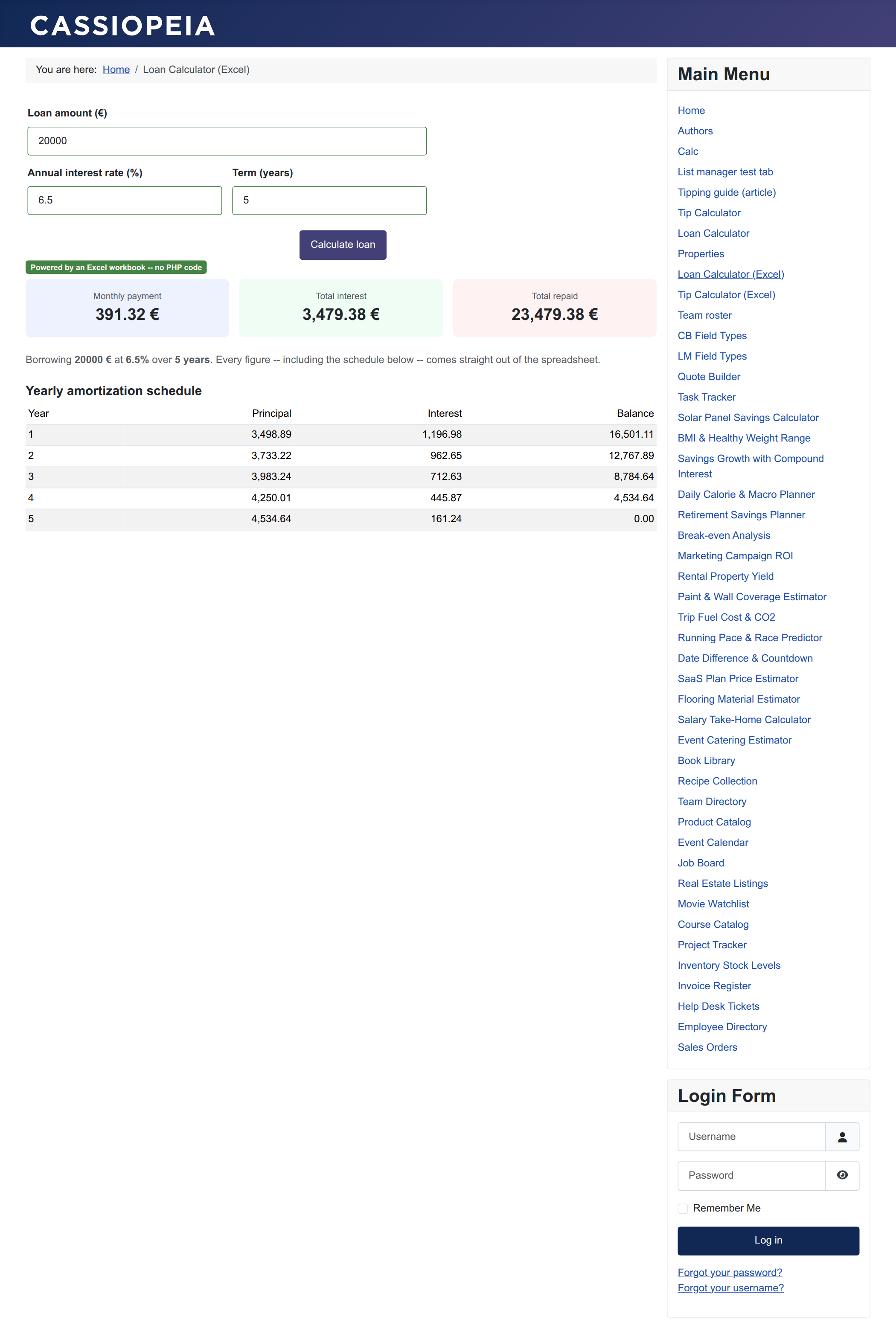Open Daily Calorie & Macro Planner link

(746, 495)
